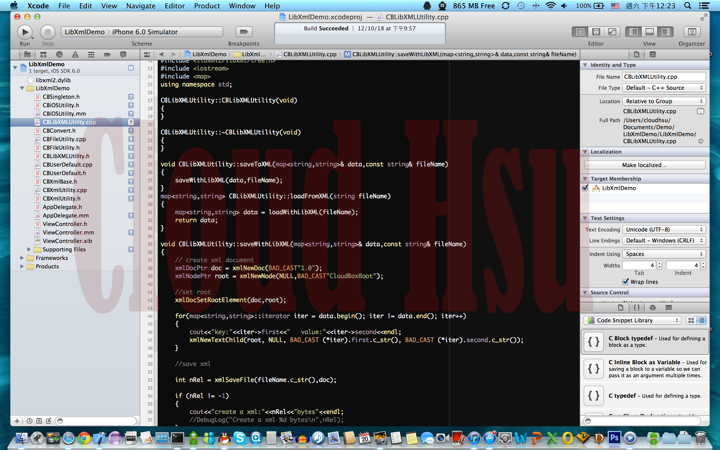Go back in editor history

[161, 54]
